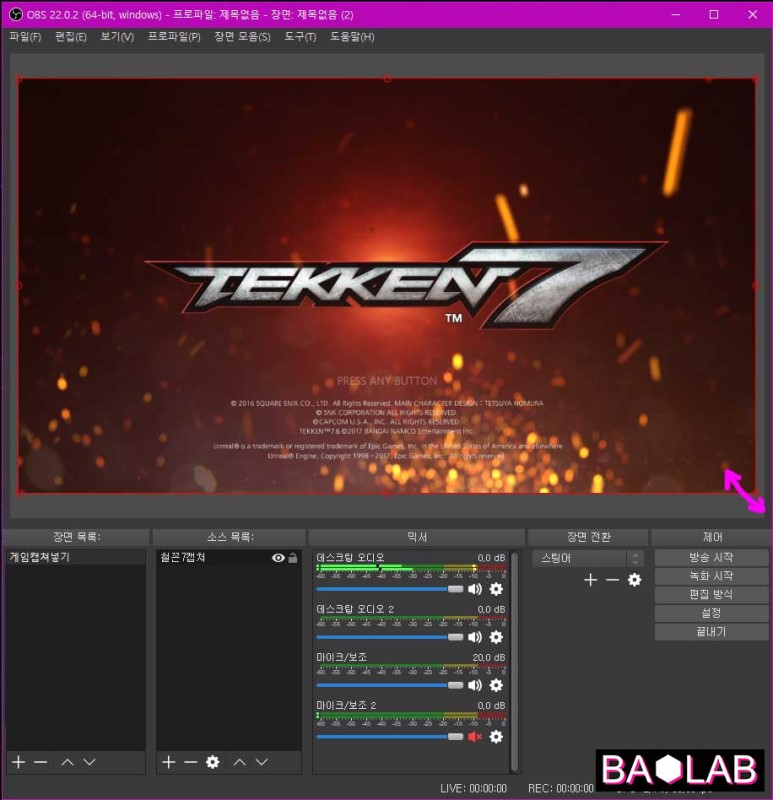Move the scene up with the arrow

point(67,762)
